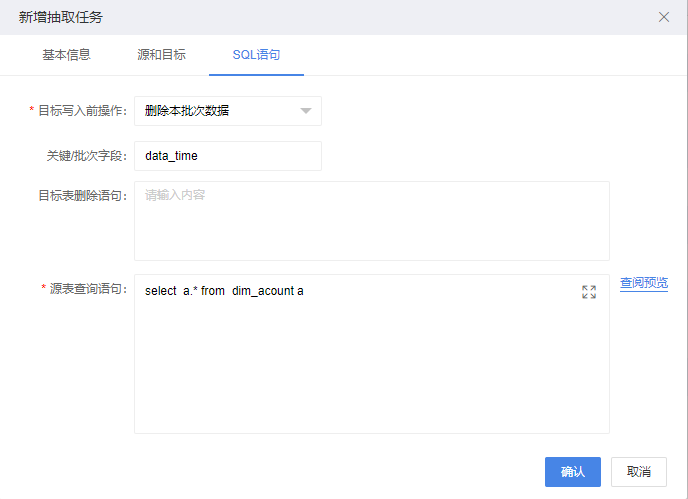Click the dropdown arrow beside 删除本批次数据
Screen dimensions: 688x499
point(306,111)
